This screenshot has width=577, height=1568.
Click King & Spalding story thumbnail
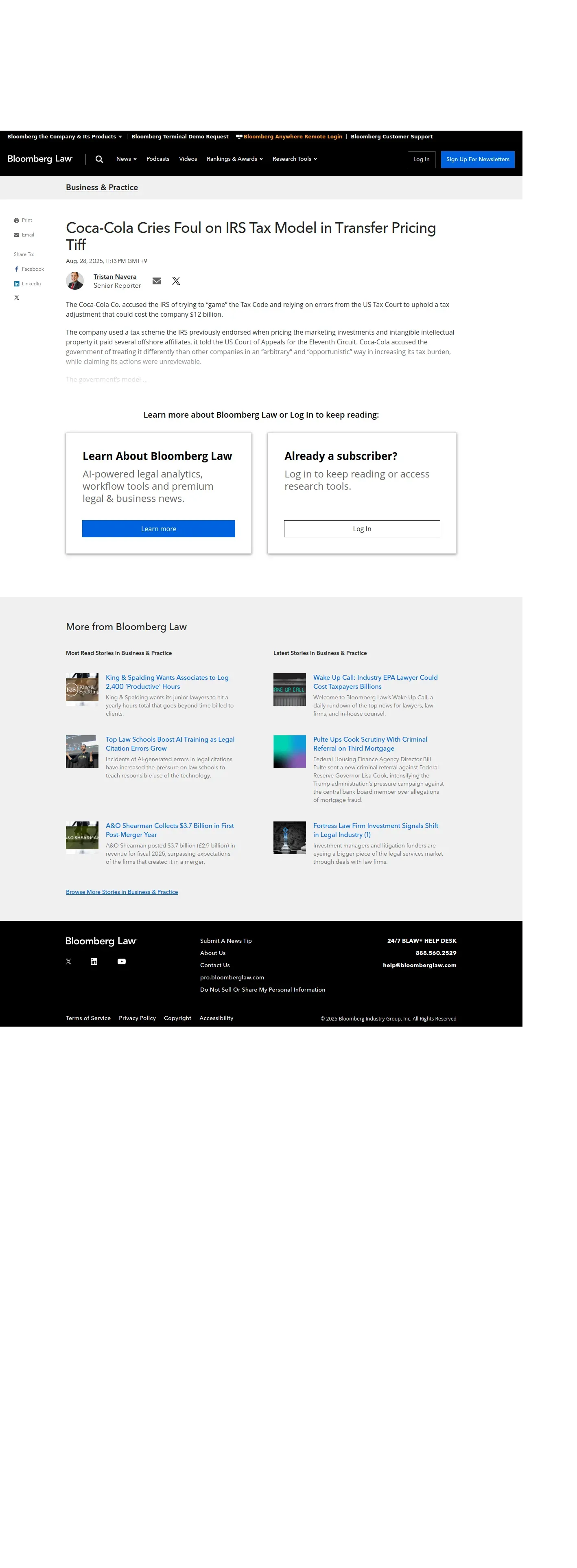pyautogui.click(x=82, y=690)
